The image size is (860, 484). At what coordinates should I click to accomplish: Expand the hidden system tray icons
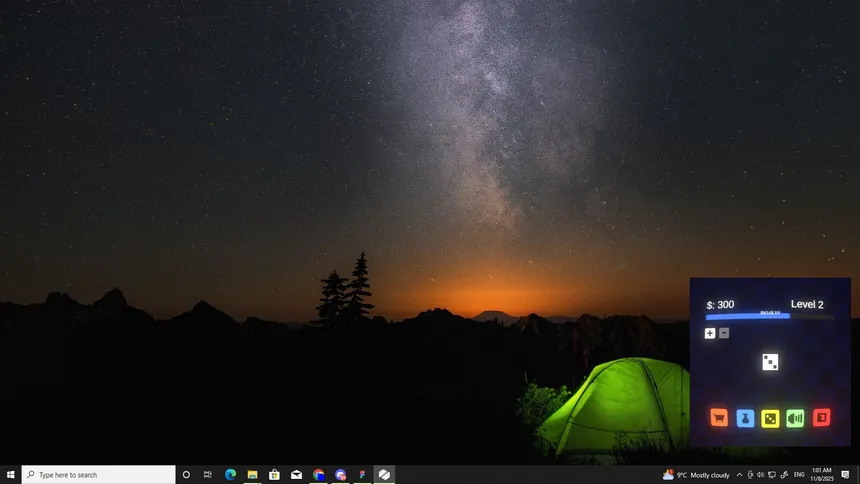(x=739, y=475)
